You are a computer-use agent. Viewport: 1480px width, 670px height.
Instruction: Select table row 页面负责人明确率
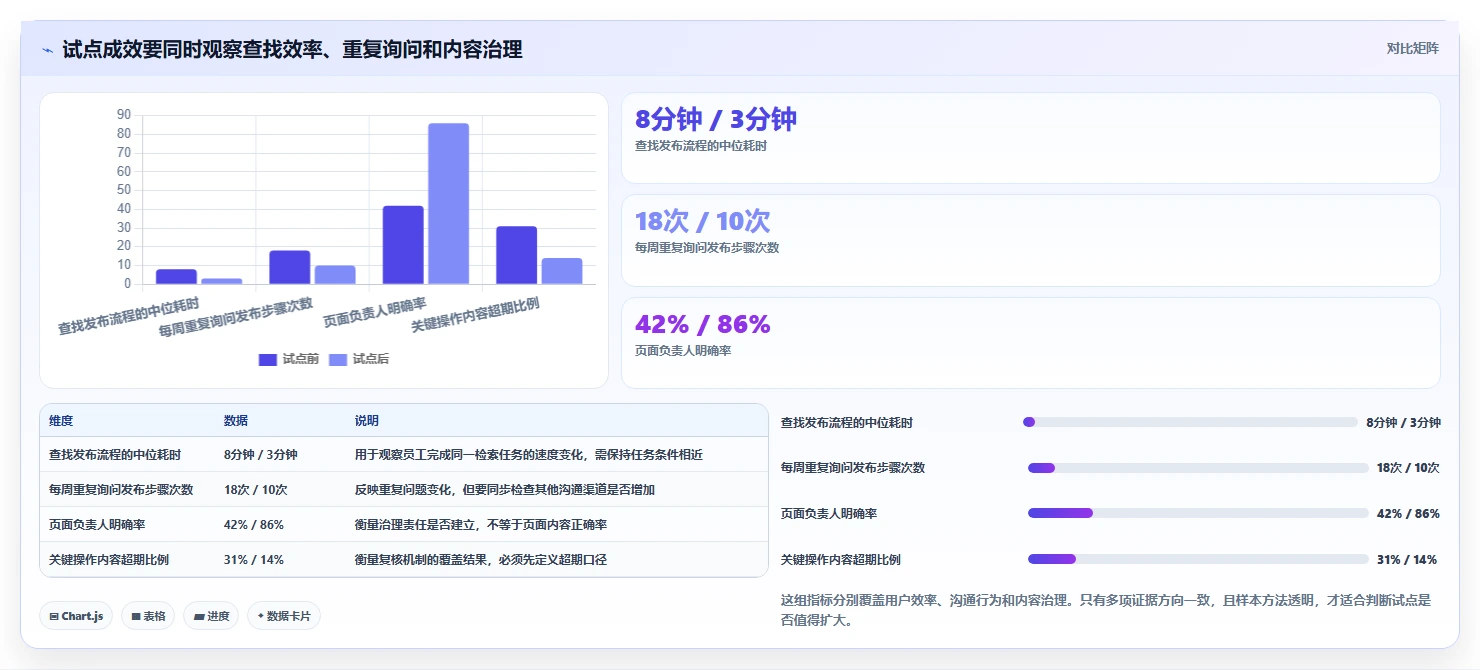tap(404, 524)
